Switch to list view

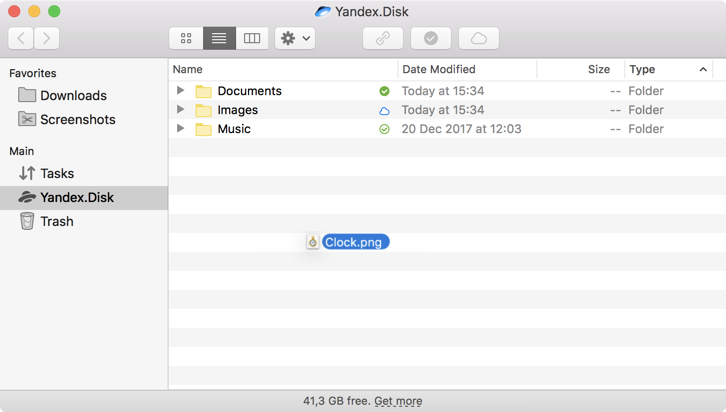click(x=219, y=38)
